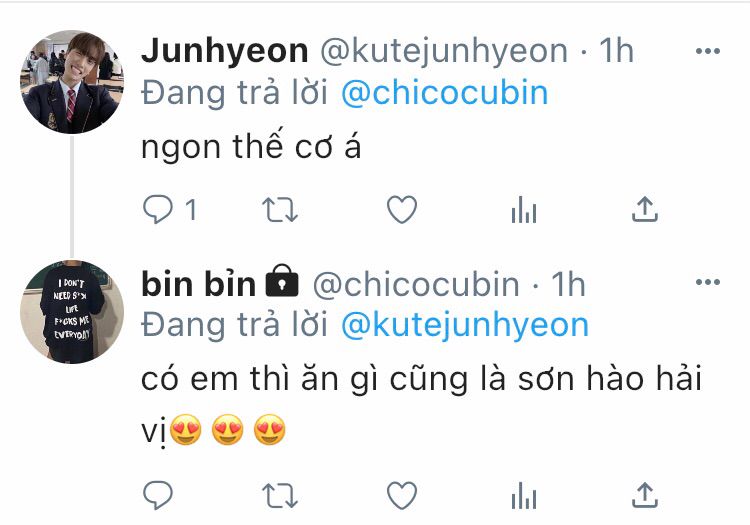Open tweet text 'ngon thế cơ á'
Screen dimensions: 750x525
pyautogui.click(x=251, y=146)
